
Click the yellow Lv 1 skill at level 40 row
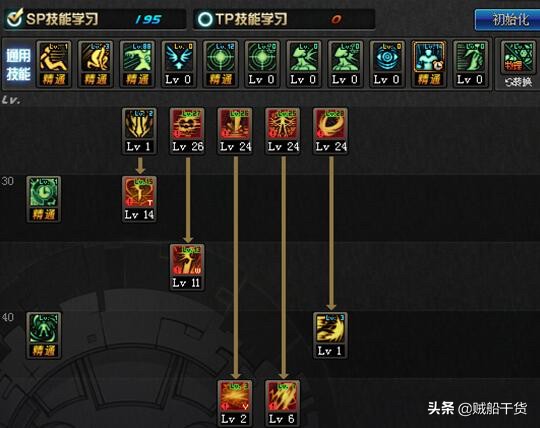331,335
